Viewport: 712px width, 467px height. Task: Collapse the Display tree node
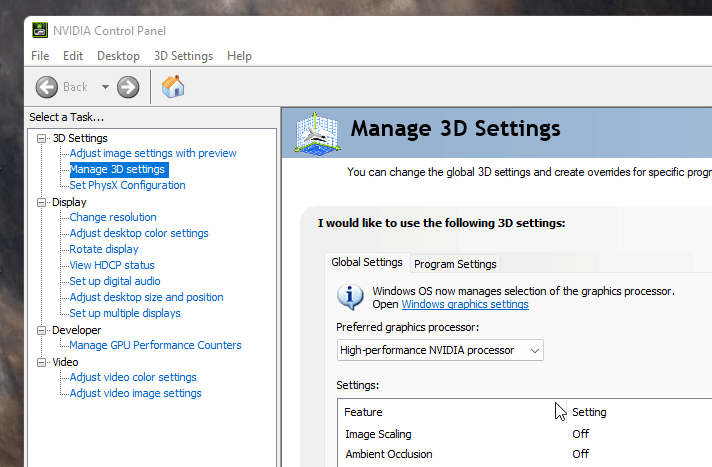pos(42,202)
